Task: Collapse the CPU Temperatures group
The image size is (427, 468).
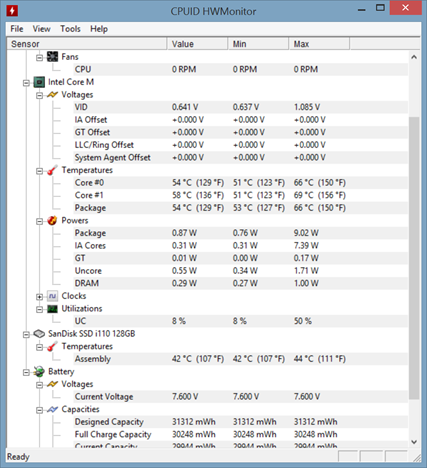Action: 39,171
